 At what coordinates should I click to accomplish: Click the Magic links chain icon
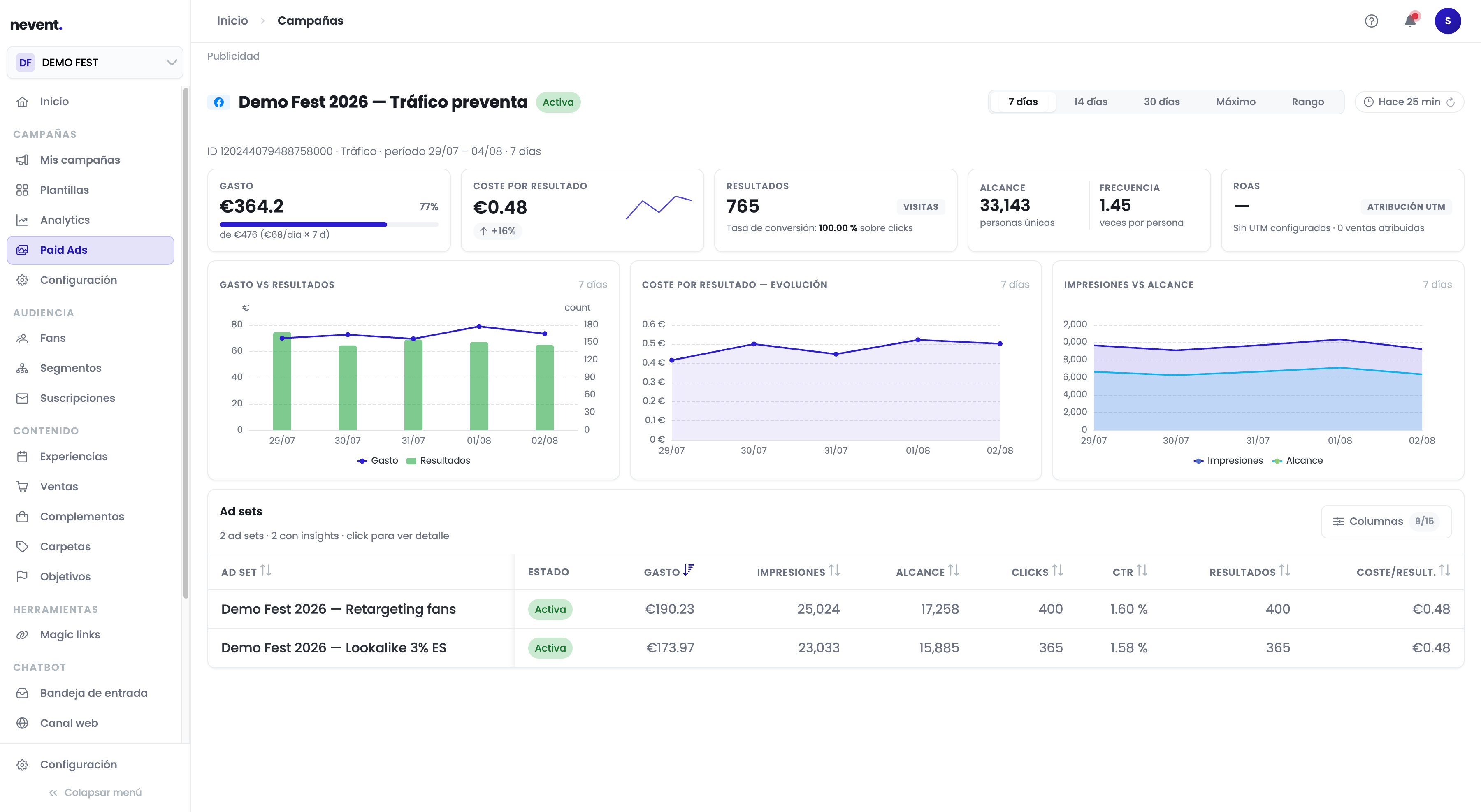coord(23,635)
